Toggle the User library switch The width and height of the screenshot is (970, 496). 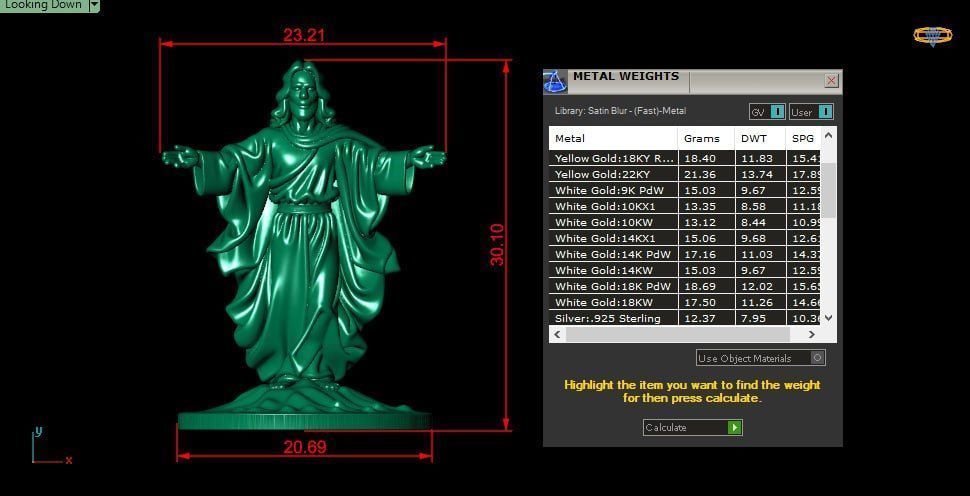[x=811, y=112]
